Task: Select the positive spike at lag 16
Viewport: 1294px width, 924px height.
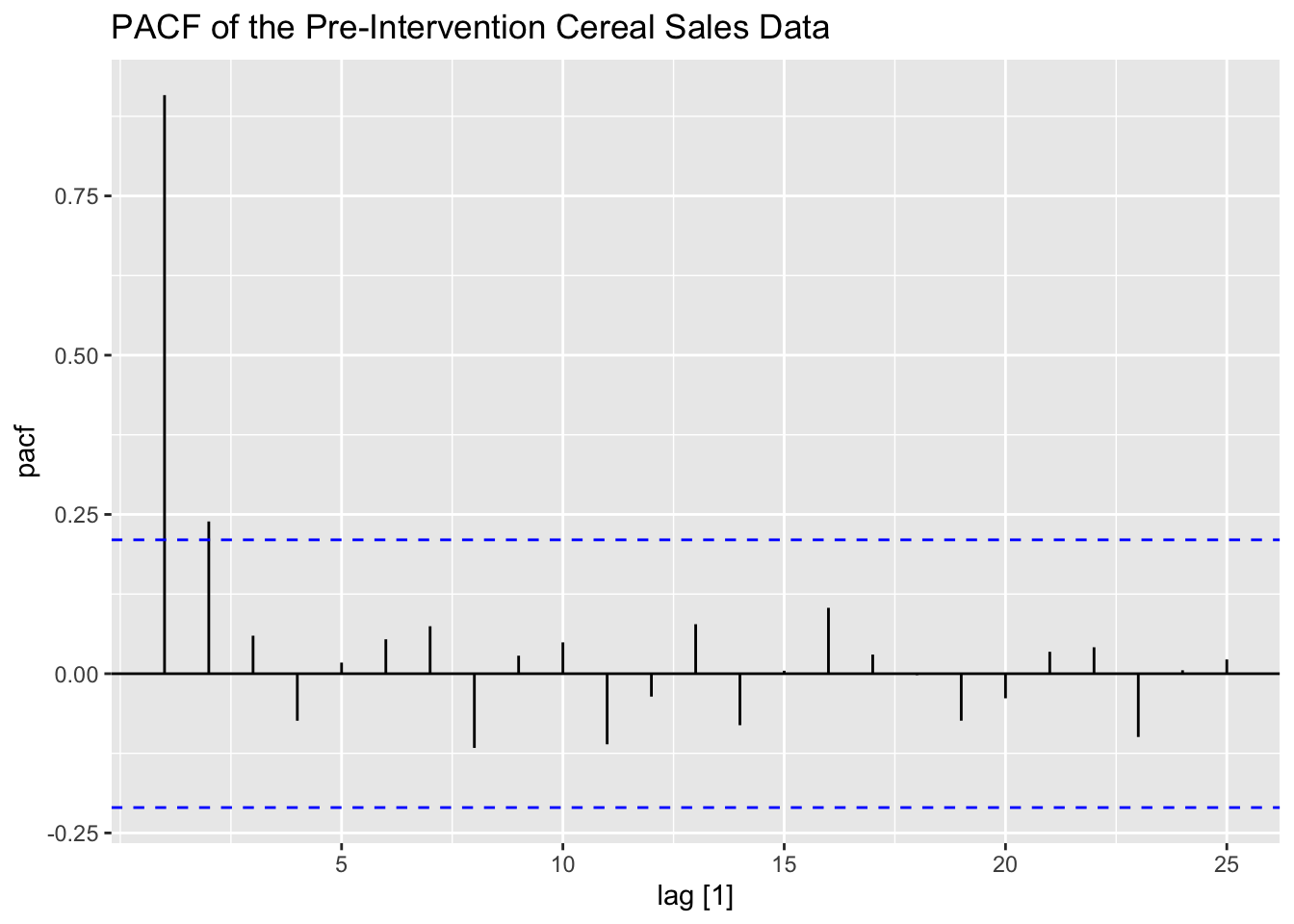Action: coord(828,641)
